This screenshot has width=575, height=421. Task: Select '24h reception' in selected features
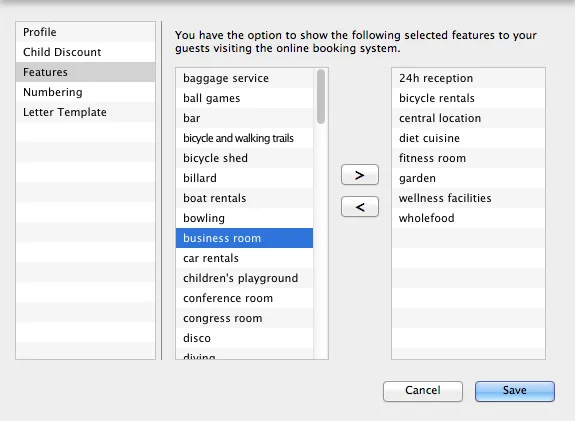468,78
